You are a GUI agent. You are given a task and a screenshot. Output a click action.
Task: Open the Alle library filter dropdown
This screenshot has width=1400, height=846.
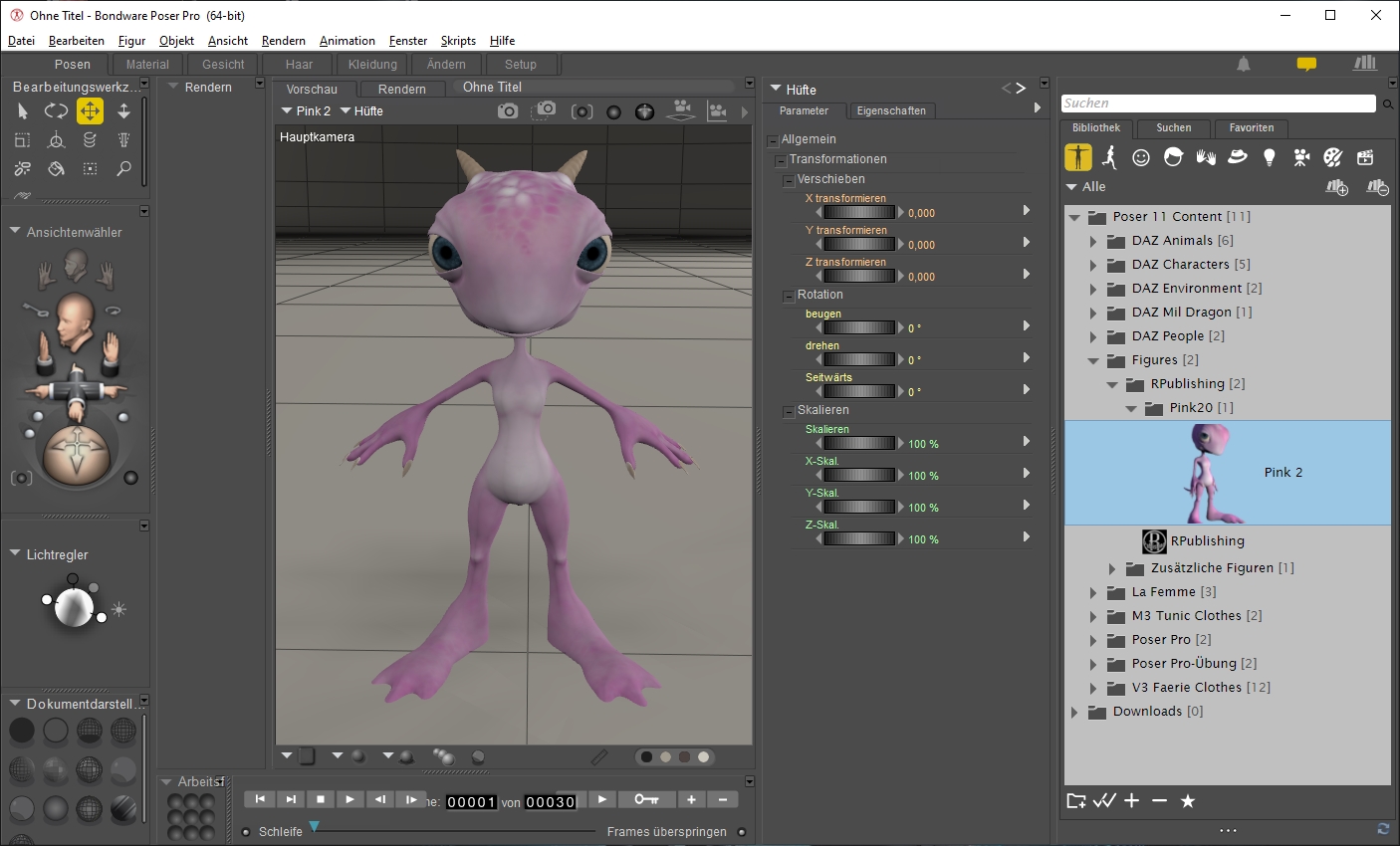pyautogui.click(x=1086, y=187)
